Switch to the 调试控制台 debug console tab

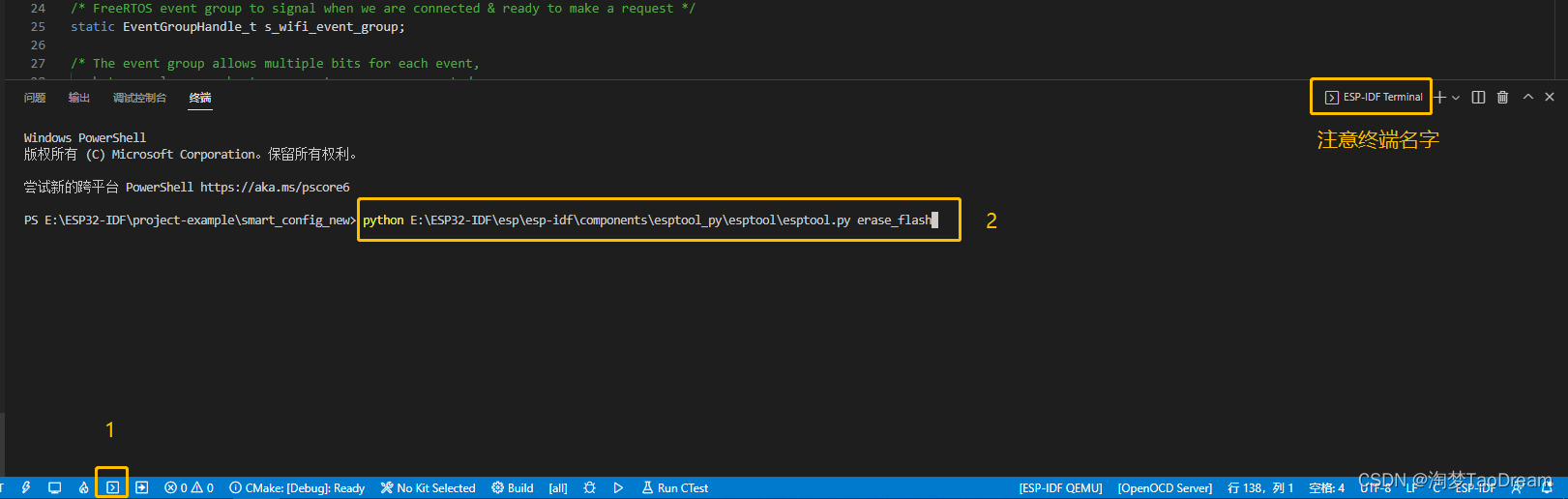point(139,98)
